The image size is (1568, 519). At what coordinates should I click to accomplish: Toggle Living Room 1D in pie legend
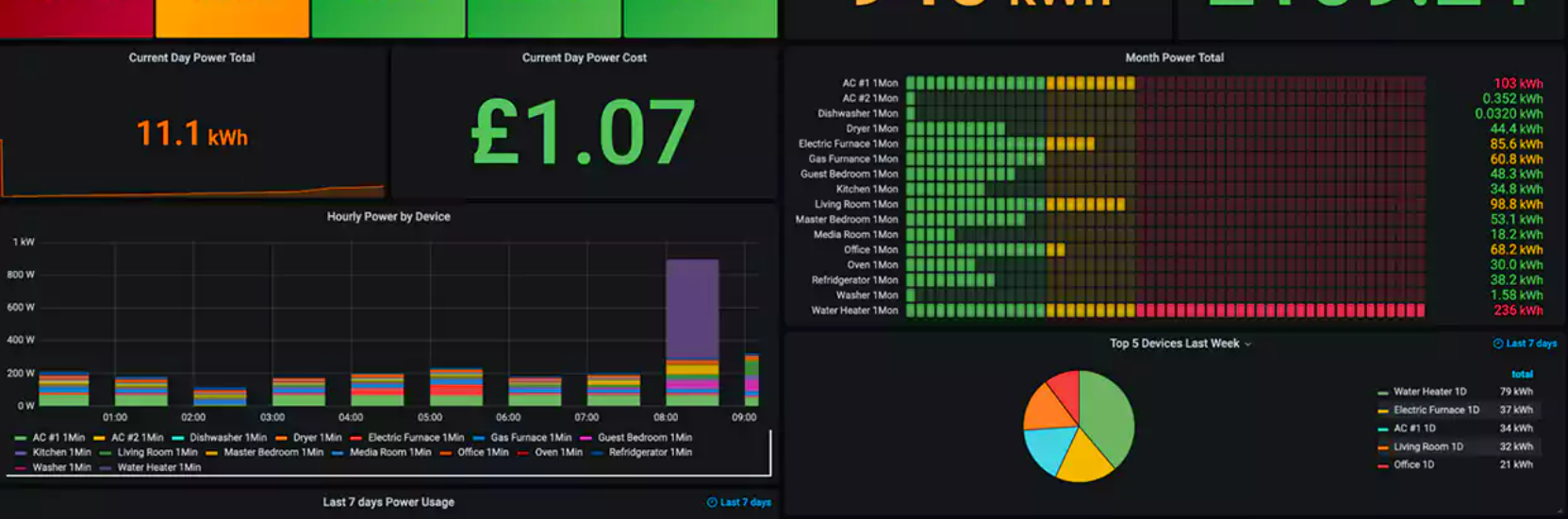(x=1428, y=447)
